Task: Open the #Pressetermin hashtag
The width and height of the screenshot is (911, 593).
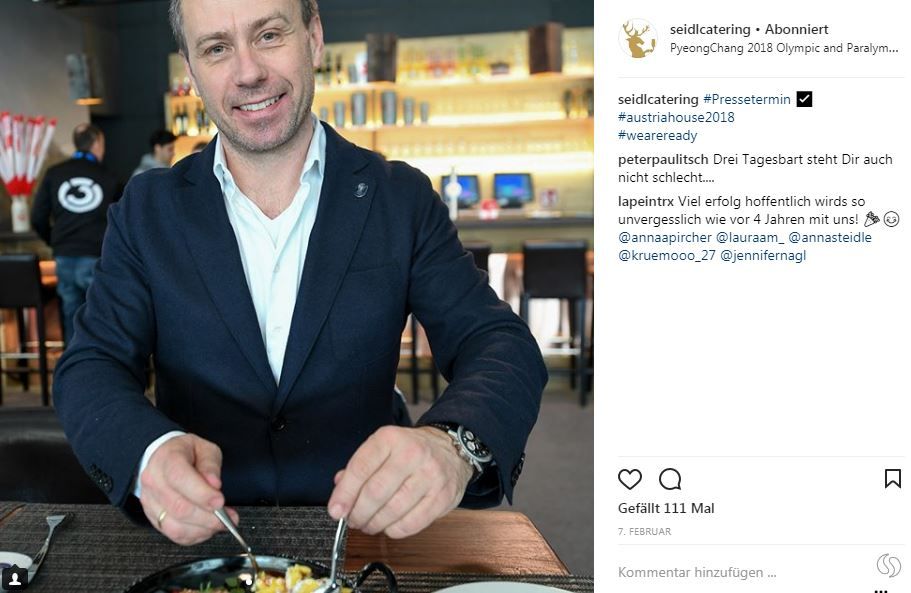Action: coord(747,99)
